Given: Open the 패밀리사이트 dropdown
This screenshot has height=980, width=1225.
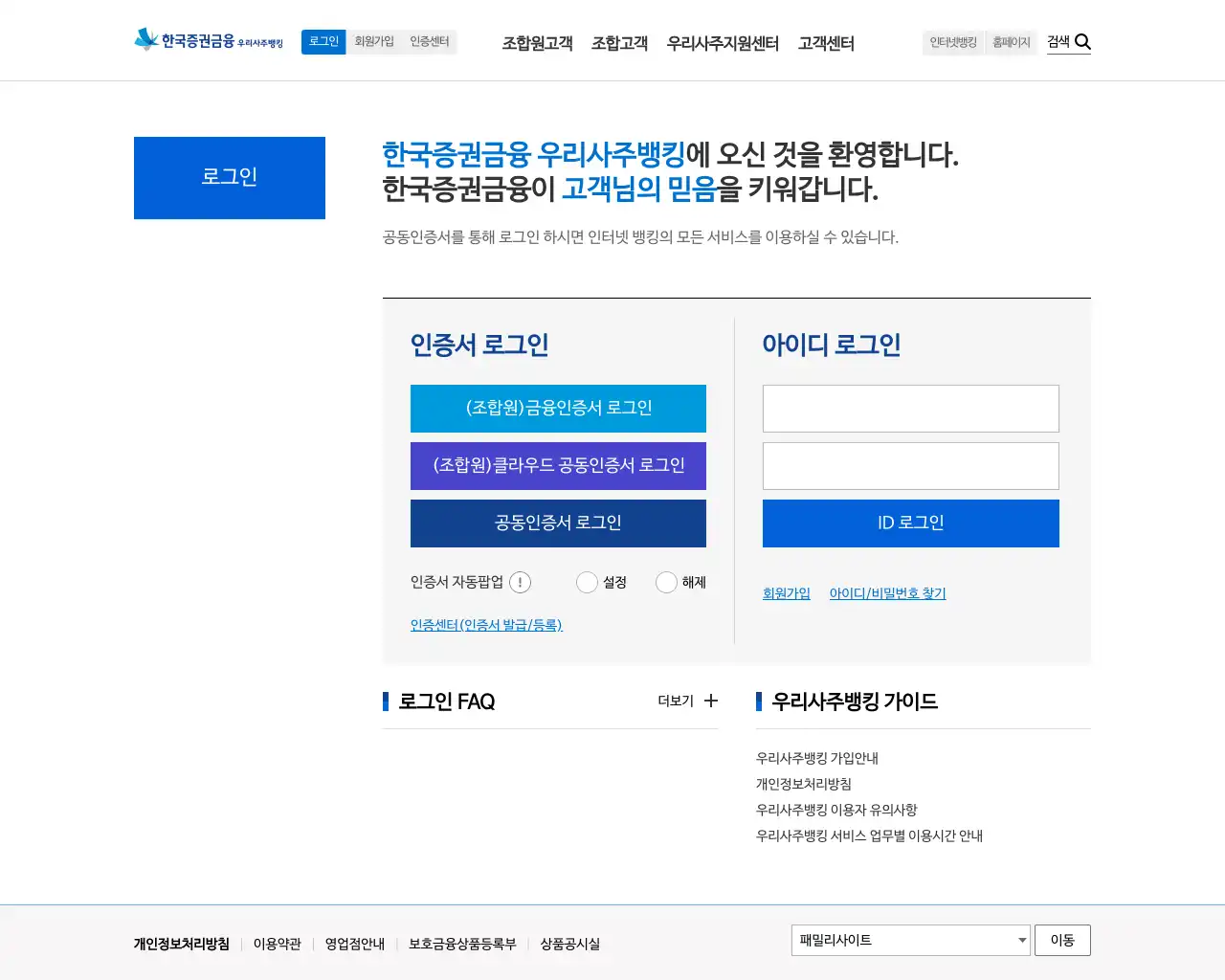Looking at the screenshot, I should pos(911,940).
